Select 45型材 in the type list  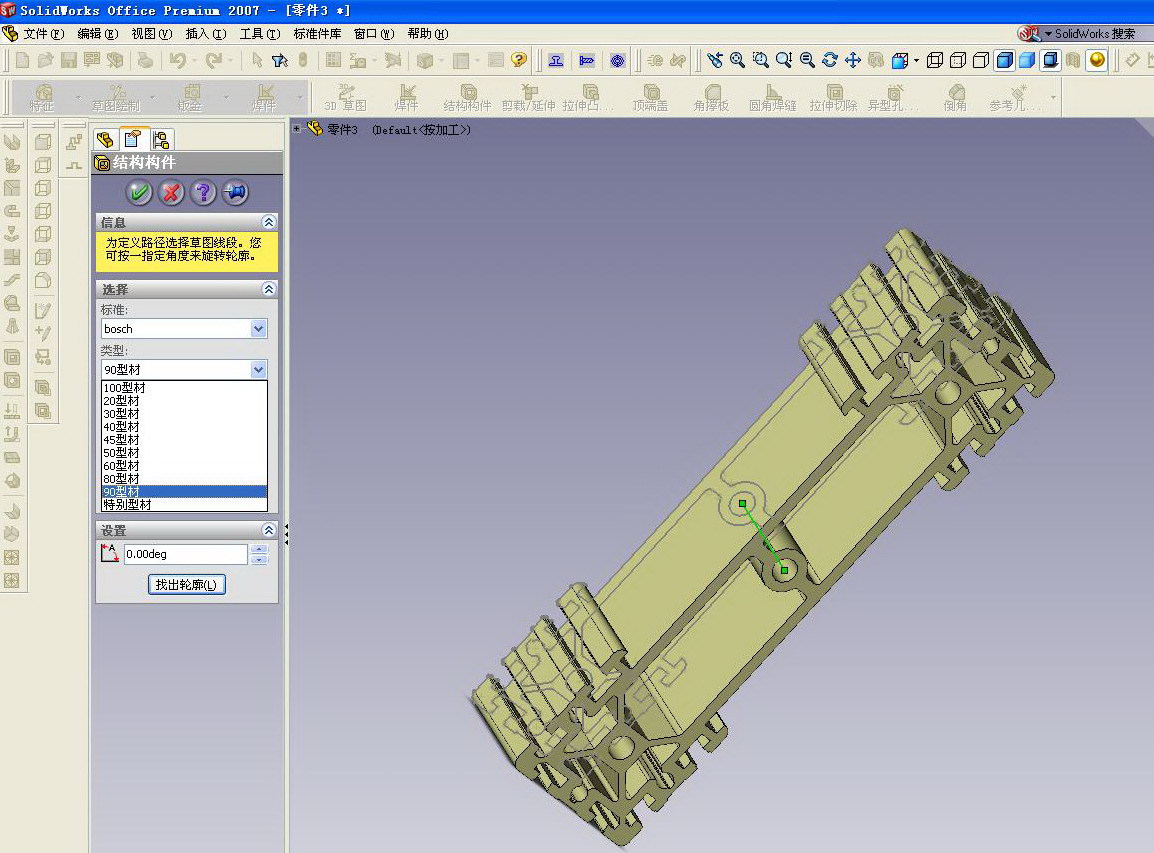coord(122,440)
